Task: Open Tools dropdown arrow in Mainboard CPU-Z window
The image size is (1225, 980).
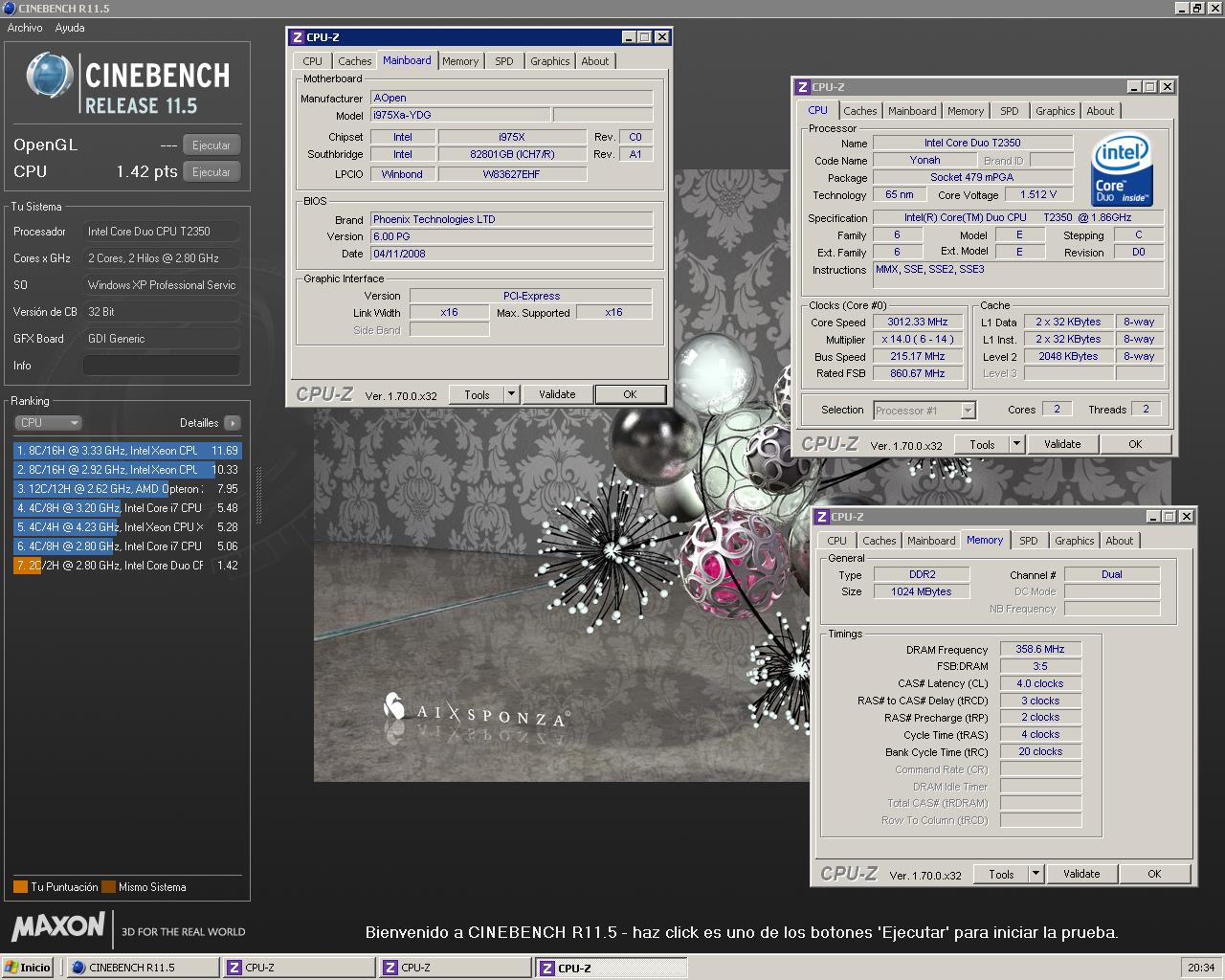Action: pos(511,394)
